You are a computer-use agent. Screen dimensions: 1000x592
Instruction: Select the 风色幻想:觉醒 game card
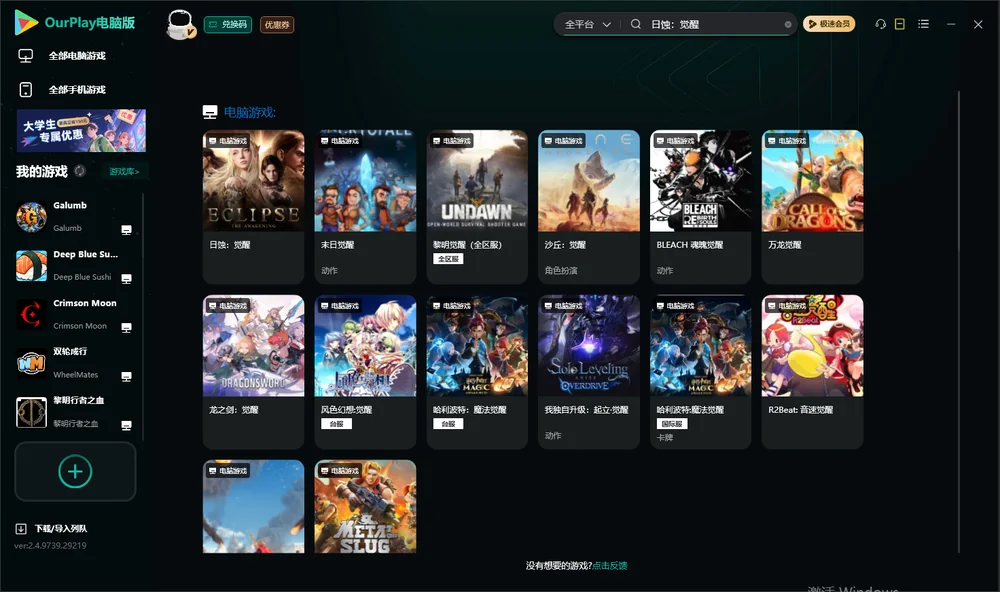pos(365,372)
